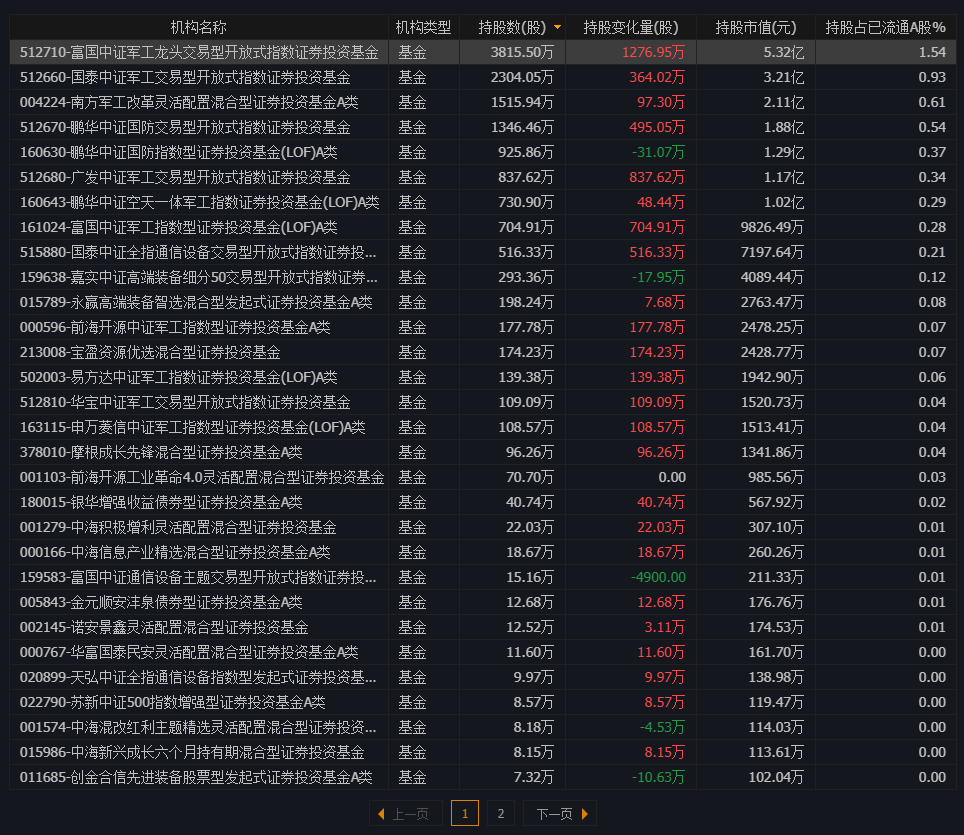
Task: Sort by 机构名称 column header
Action: pyautogui.click(x=198, y=27)
